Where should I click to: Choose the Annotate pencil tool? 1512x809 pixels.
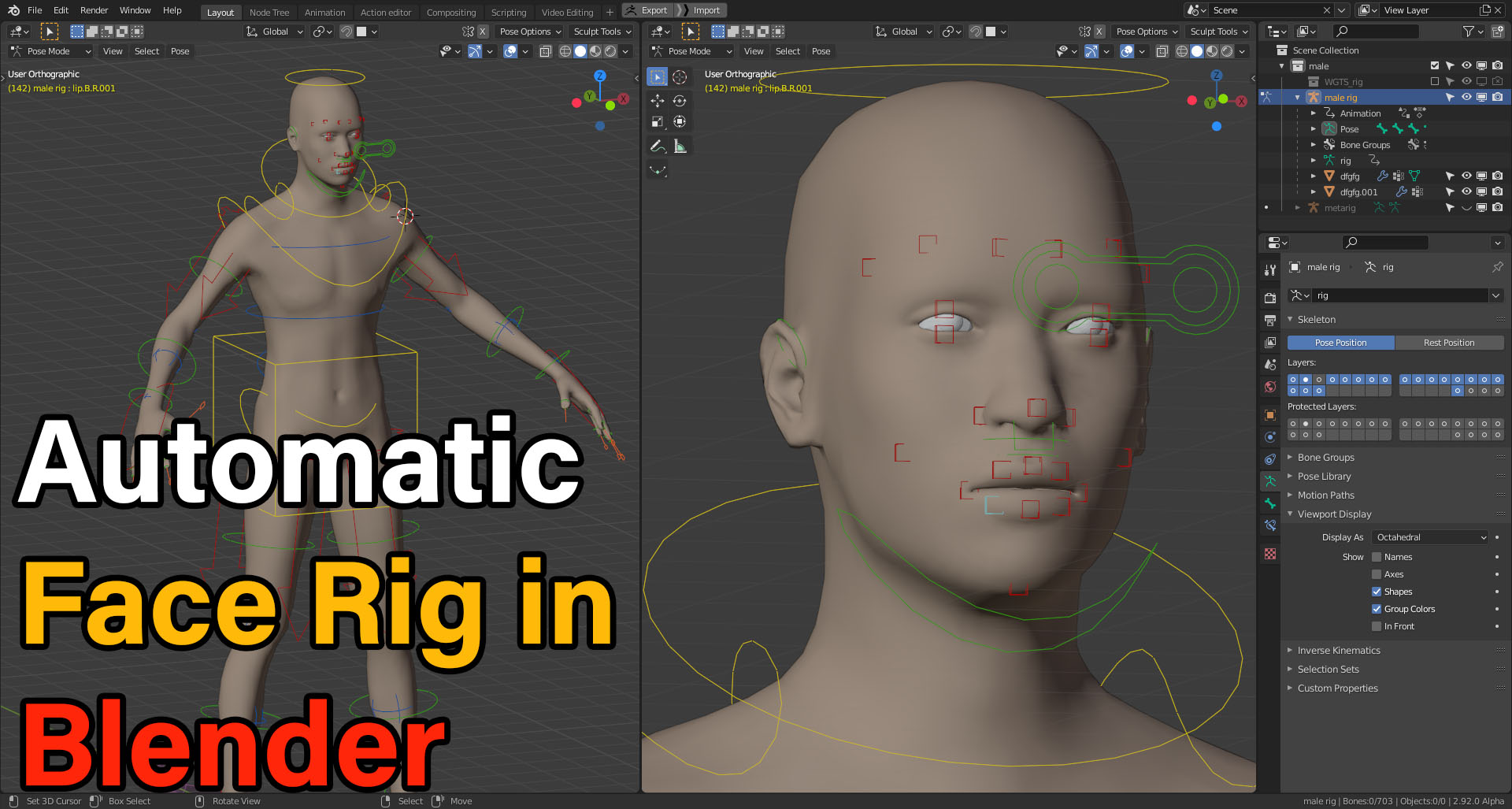pyautogui.click(x=657, y=146)
